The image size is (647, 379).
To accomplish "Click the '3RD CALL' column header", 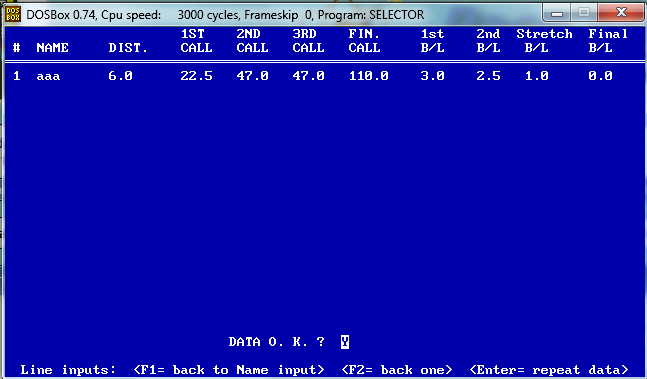I will click(308, 41).
